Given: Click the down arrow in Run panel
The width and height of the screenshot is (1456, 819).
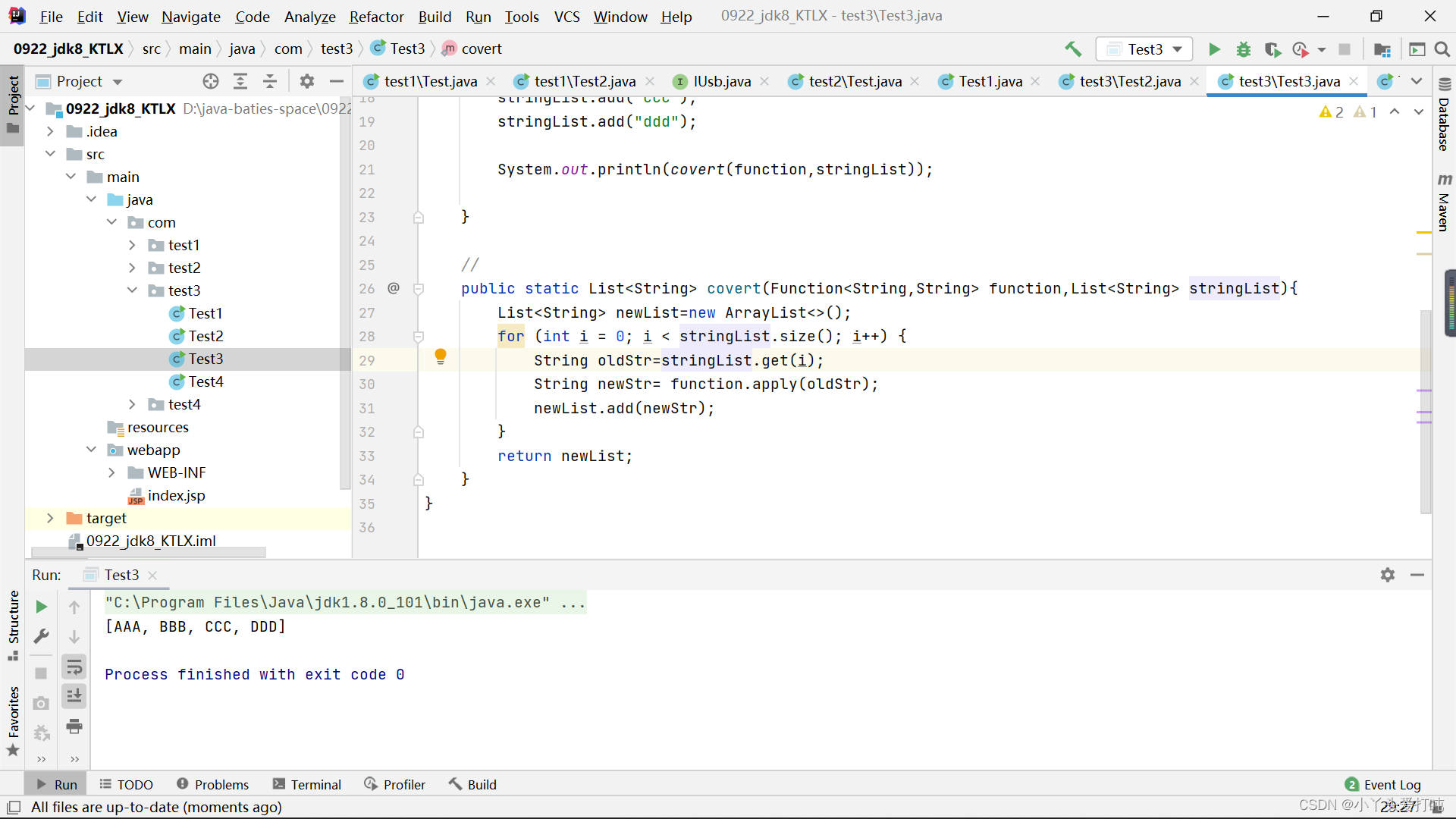Looking at the screenshot, I should pos(74,636).
